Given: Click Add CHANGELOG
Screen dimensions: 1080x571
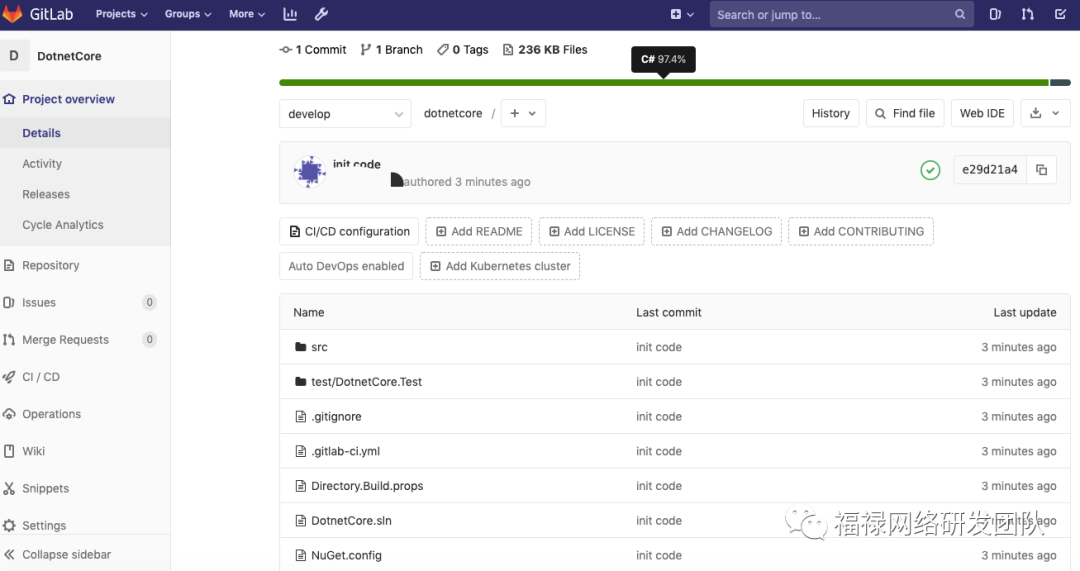Looking at the screenshot, I should tap(716, 231).
